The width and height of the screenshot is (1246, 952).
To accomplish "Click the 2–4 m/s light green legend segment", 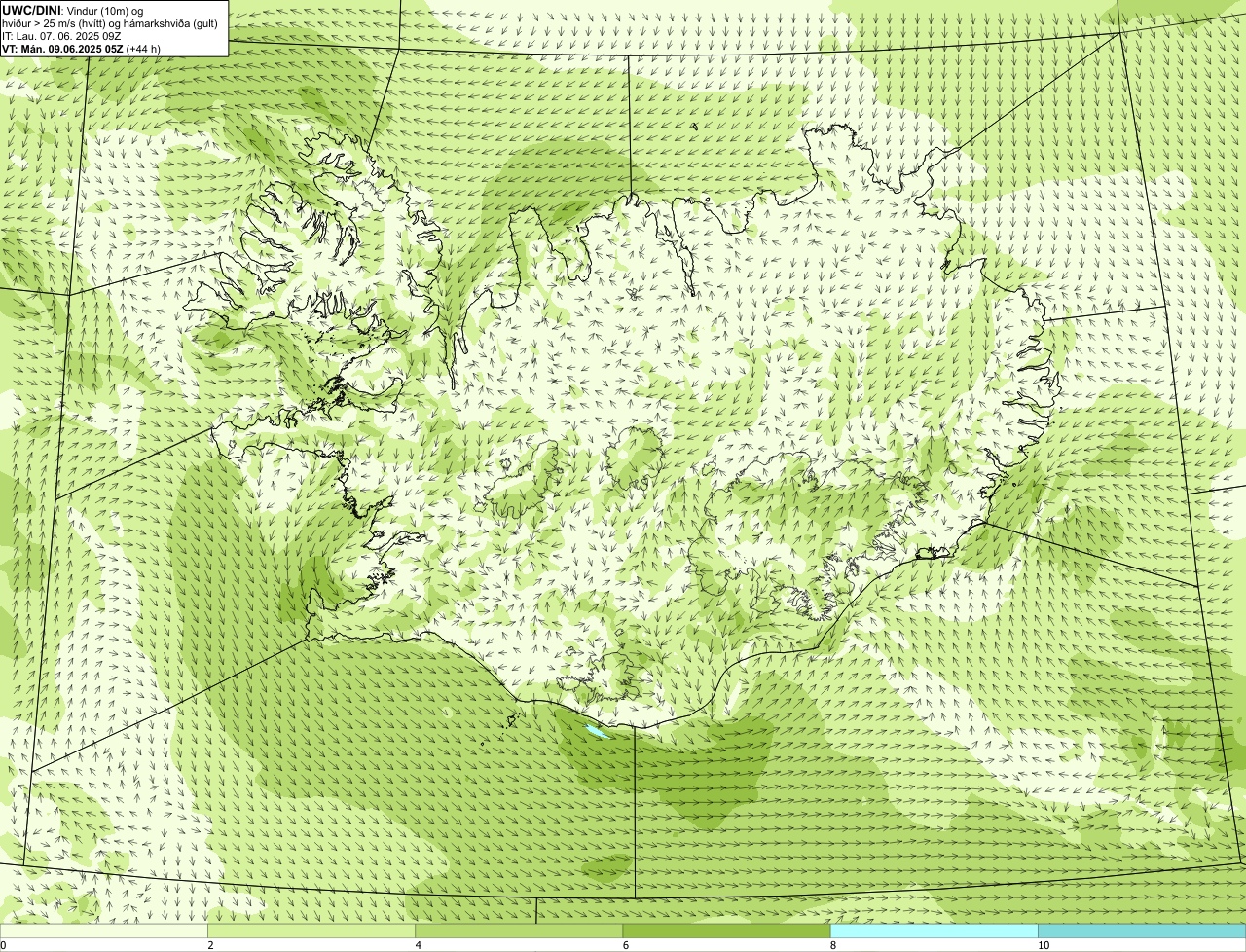I will pos(311,931).
